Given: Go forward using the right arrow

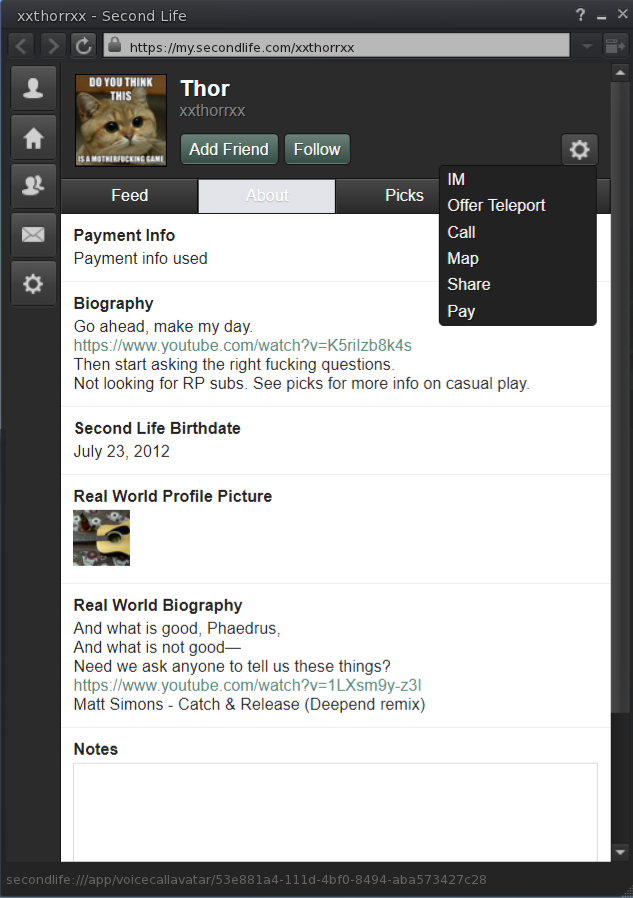Looking at the screenshot, I should click(53, 45).
